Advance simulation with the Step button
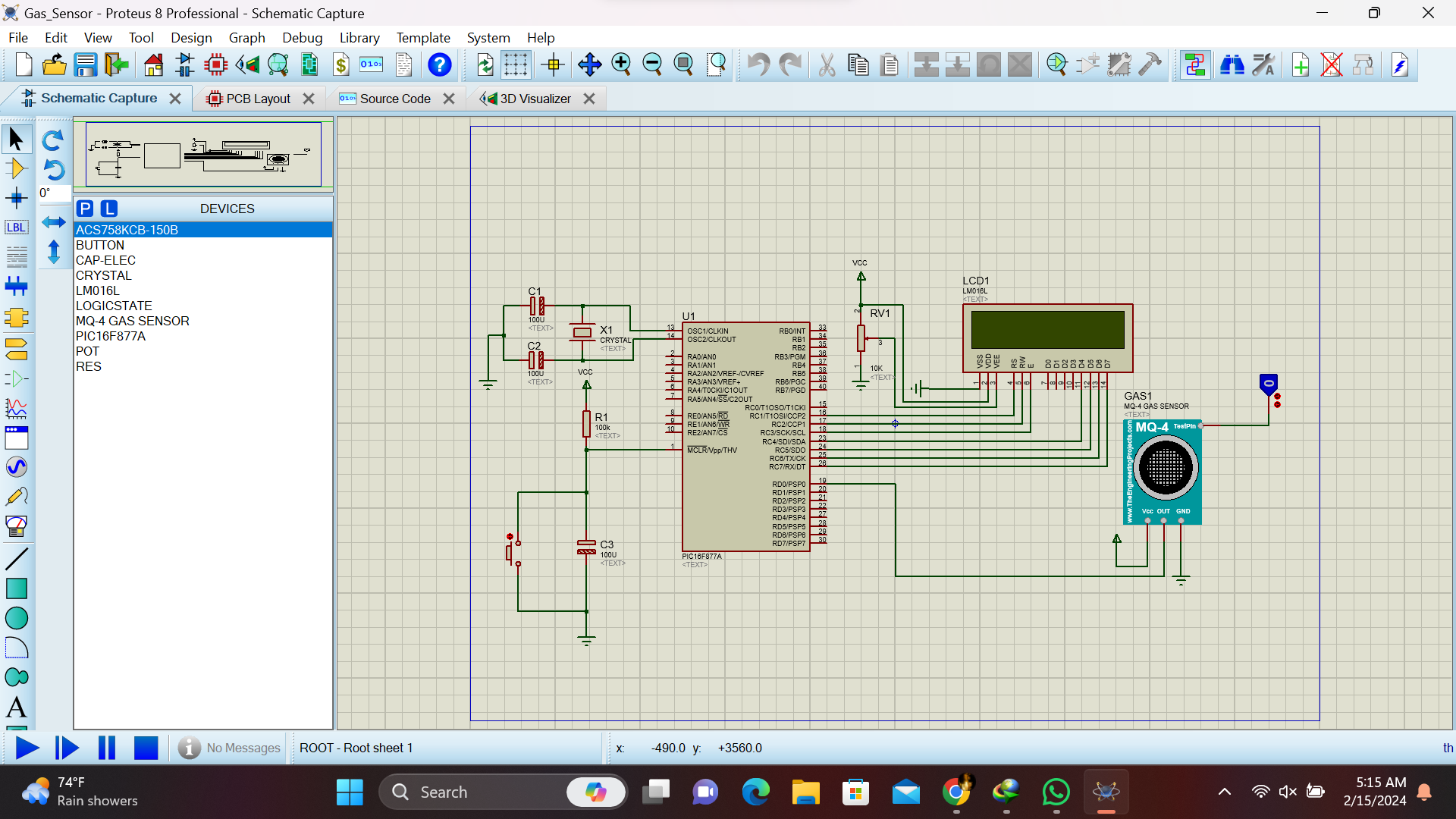1456x819 pixels. click(67, 748)
